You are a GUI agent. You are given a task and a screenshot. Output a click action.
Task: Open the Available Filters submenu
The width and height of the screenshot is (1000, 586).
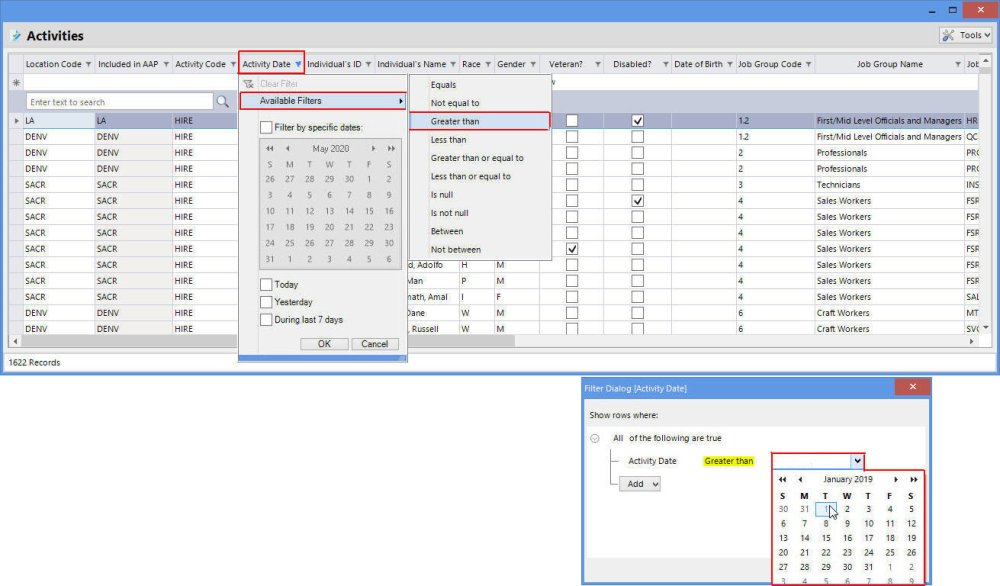323,101
